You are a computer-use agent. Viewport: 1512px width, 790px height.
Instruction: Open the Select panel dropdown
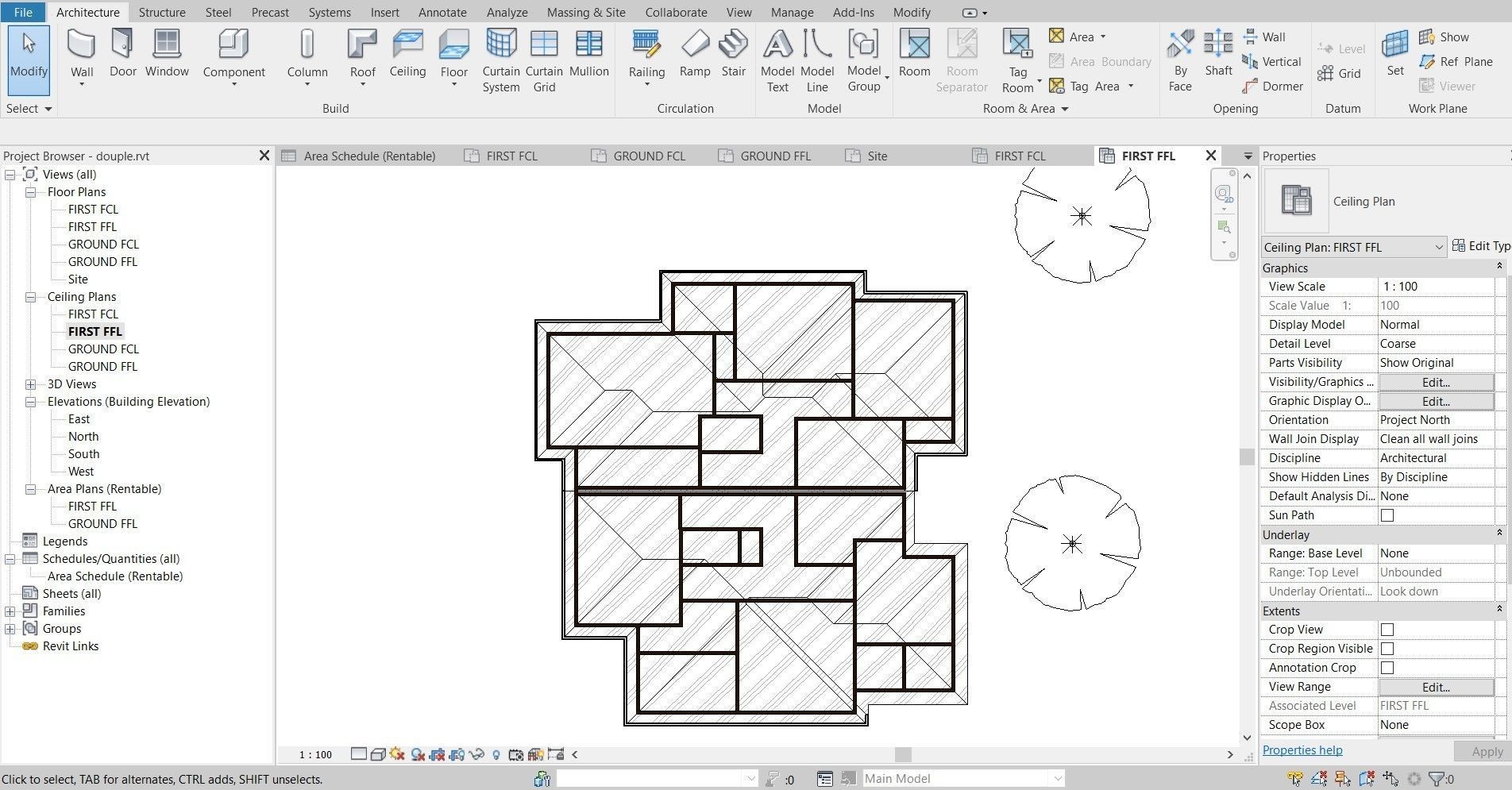click(29, 109)
